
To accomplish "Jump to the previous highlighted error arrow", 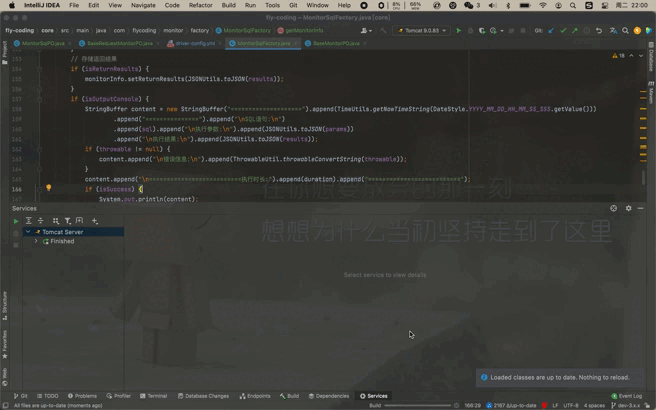I will (631, 56).
